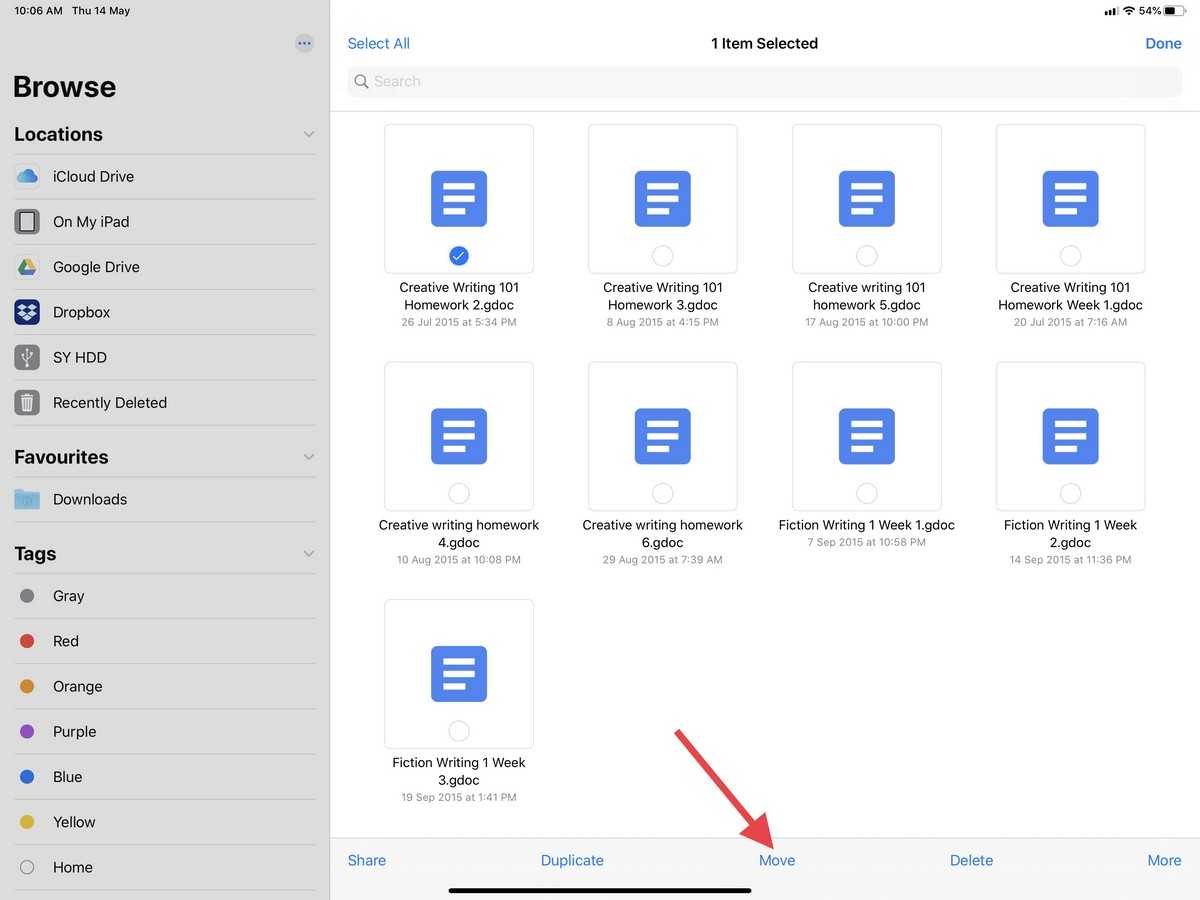Click the Dropbox logo icon
The width and height of the screenshot is (1200, 900).
point(27,312)
